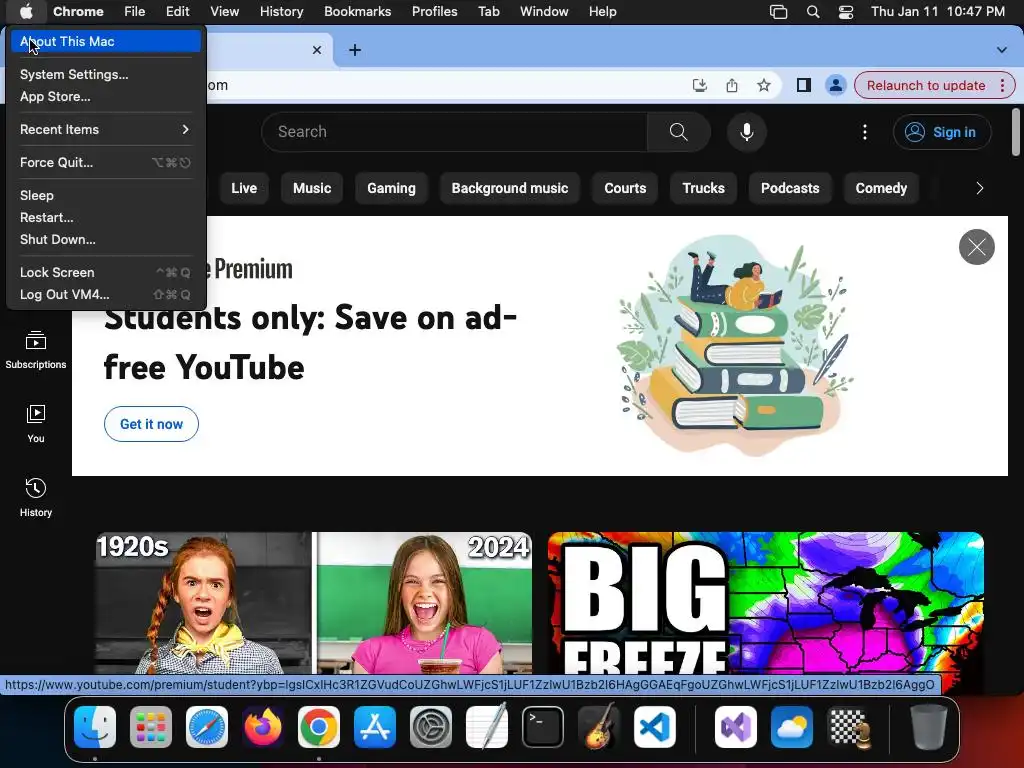Open the Bookmarks menu

pyautogui.click(x=357, y=11)
